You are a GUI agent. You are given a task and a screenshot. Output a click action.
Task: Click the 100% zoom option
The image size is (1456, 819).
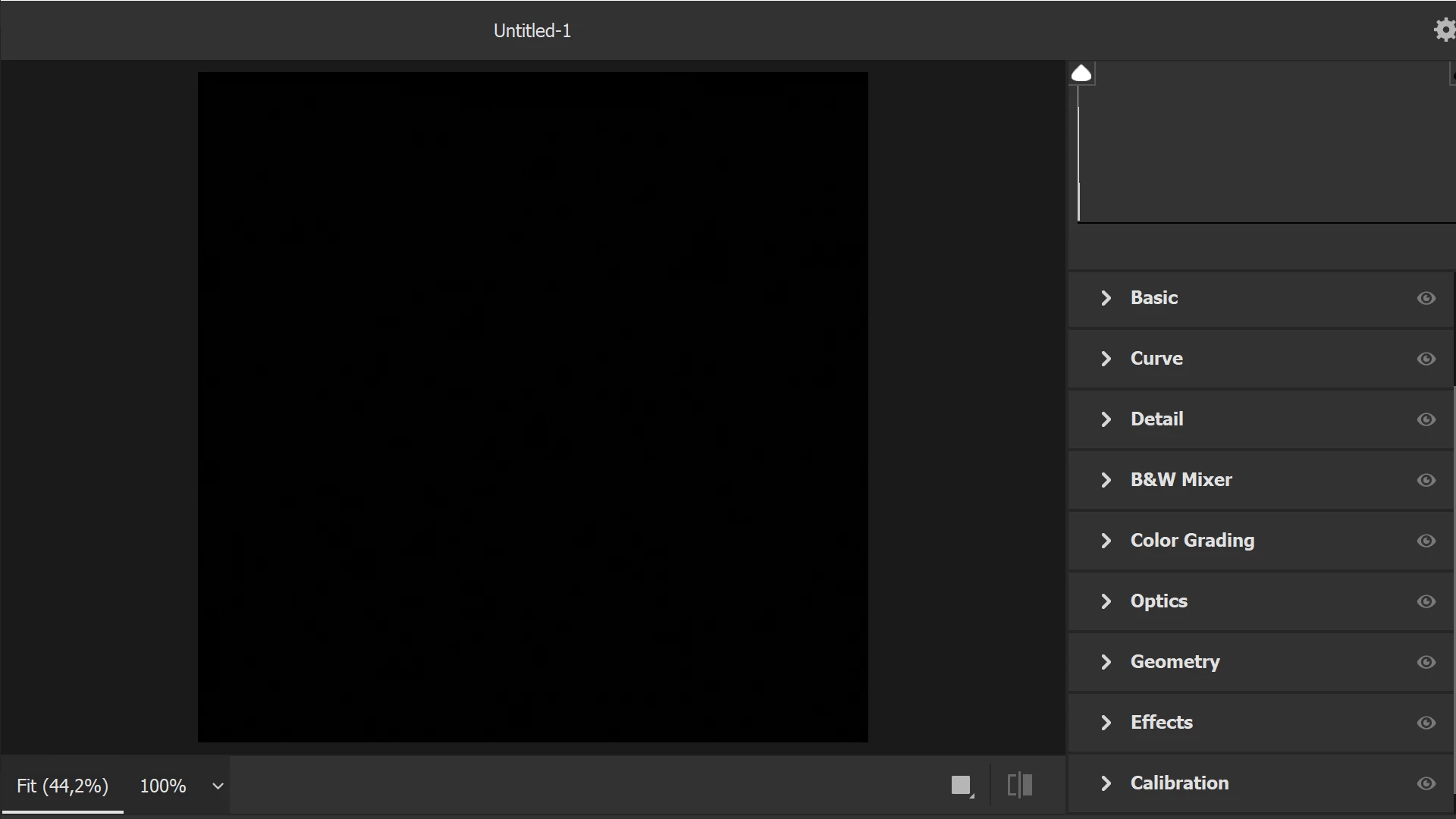pos(162,786)
